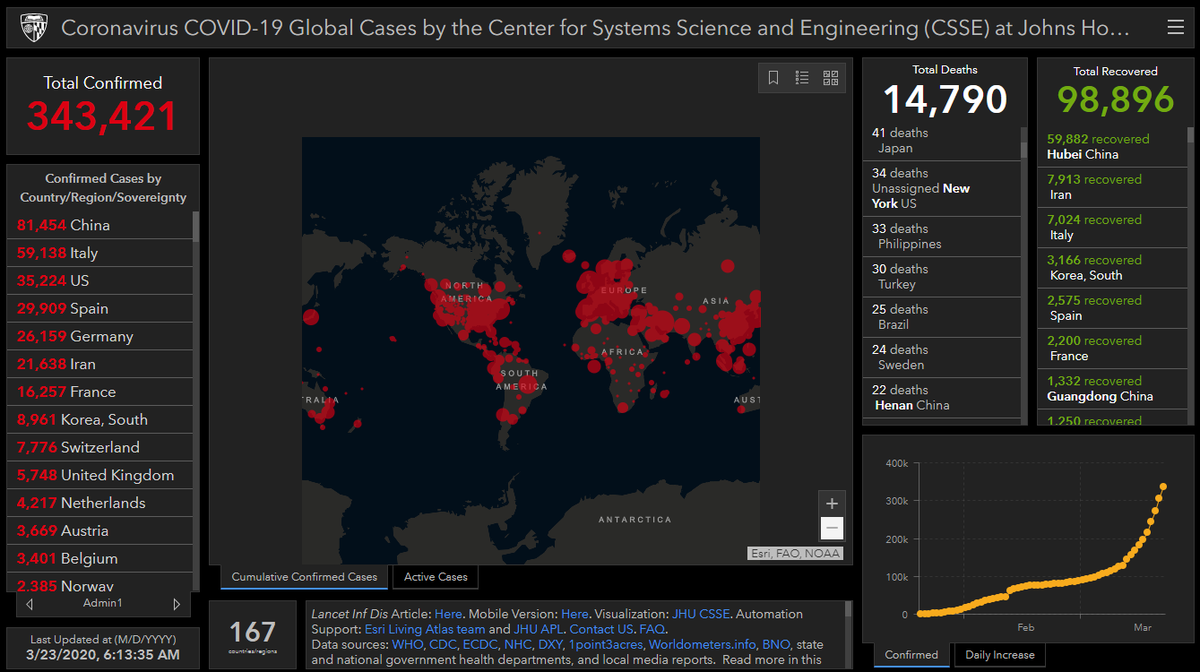Click Brazil 25 deaths entry
Viewport: 1200px width, 672px height.
[x=941, y=317]
